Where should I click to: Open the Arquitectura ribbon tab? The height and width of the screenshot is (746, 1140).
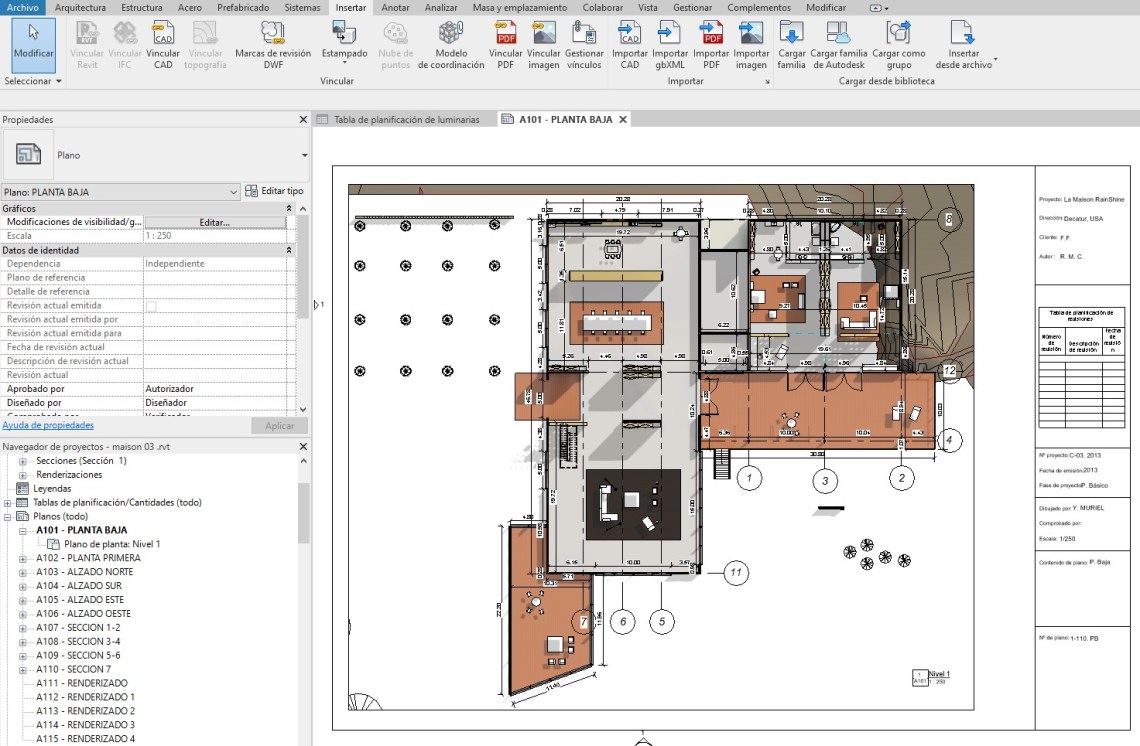click(80, 7)
